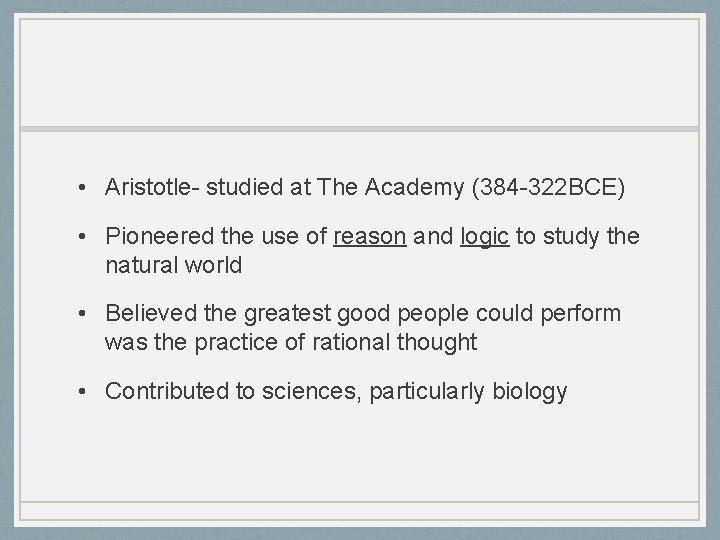Click the empty footer strip at slide bottom
The image size is (720, 540).
coord(360,511)
